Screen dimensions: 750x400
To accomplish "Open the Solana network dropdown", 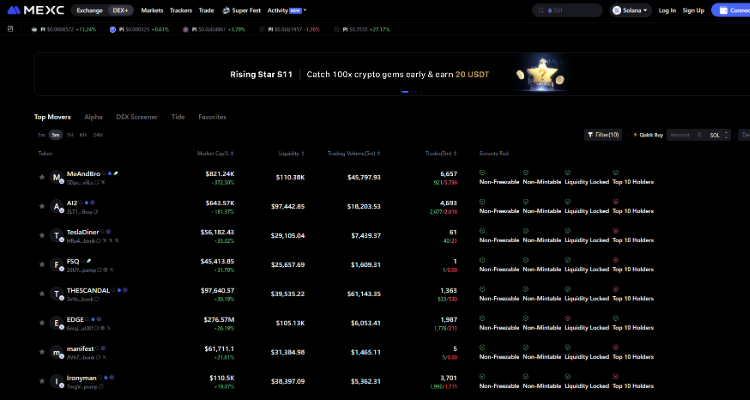I will (630, 10).
